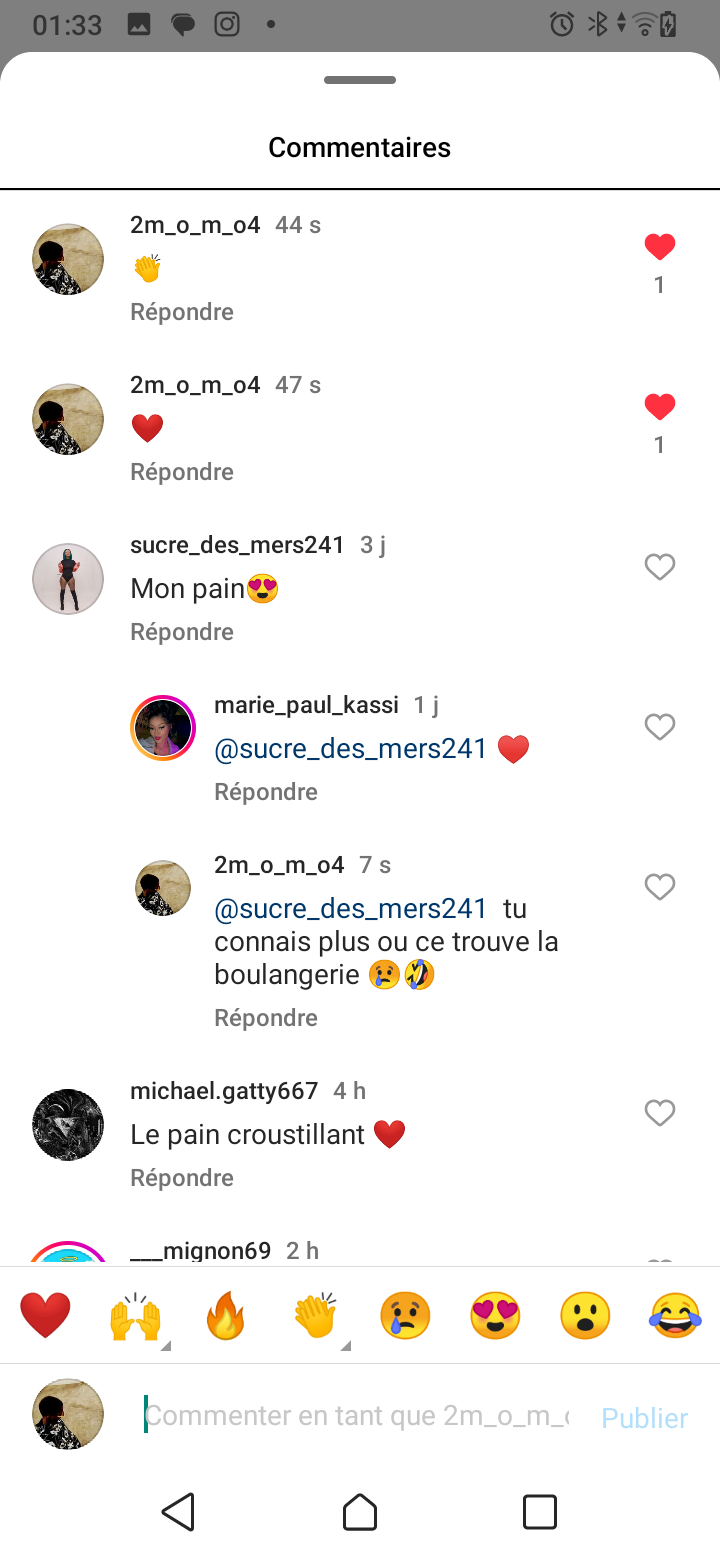Insert the crying face emoji reaction
The width and height of the screenshot is (720, 1560).
tap(405, 1315)
